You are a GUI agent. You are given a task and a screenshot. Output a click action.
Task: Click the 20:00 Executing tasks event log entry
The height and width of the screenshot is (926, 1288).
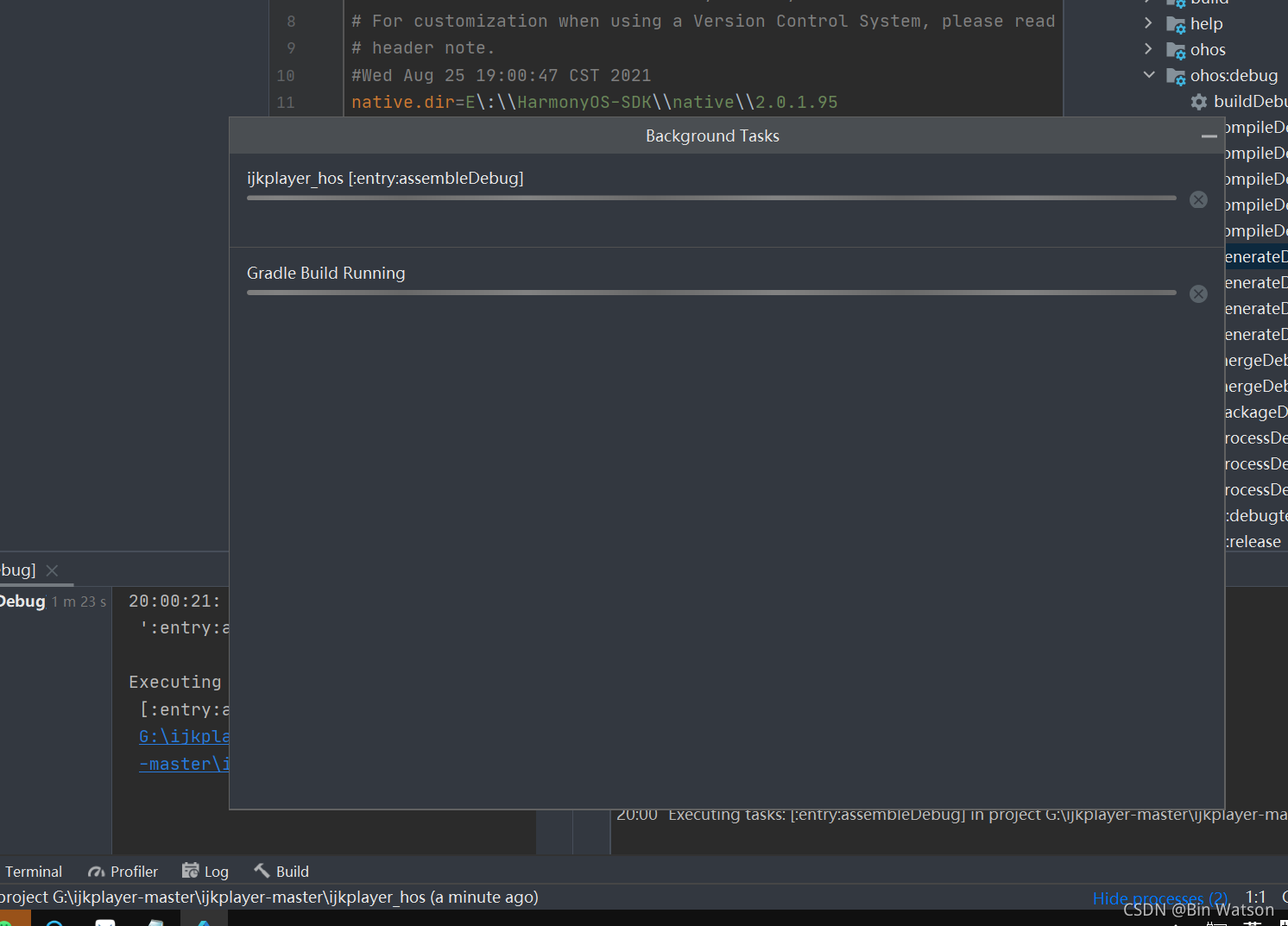pyautogui.click(x=951, y=815)
